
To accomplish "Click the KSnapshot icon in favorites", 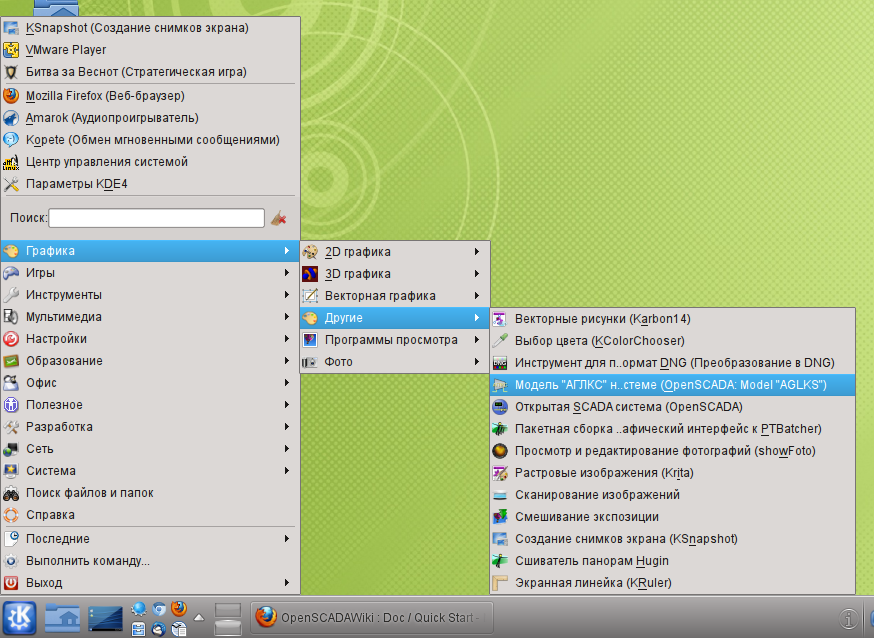I will pyautogui.click(x=11, y=28).
